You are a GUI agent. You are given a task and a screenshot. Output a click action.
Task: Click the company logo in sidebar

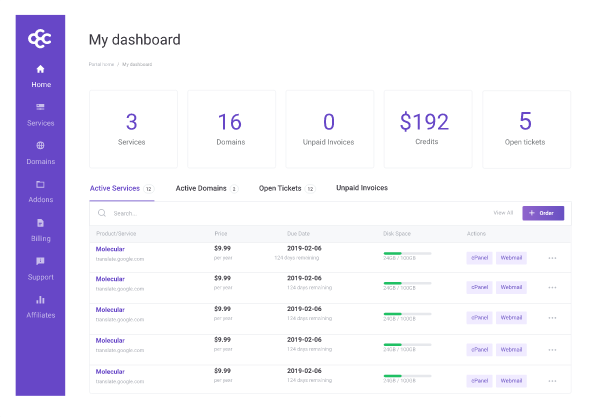tap(40, 36)
